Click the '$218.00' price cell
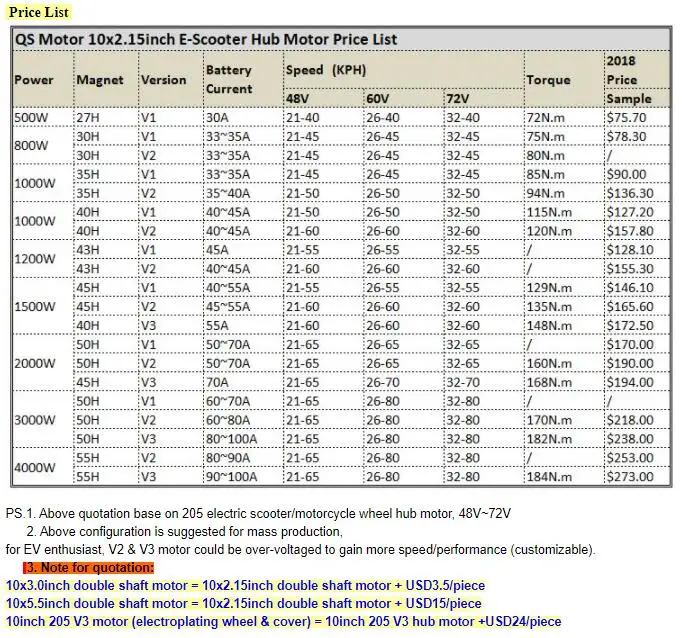Viewport: 684px width, 638px height. point(630,420)
